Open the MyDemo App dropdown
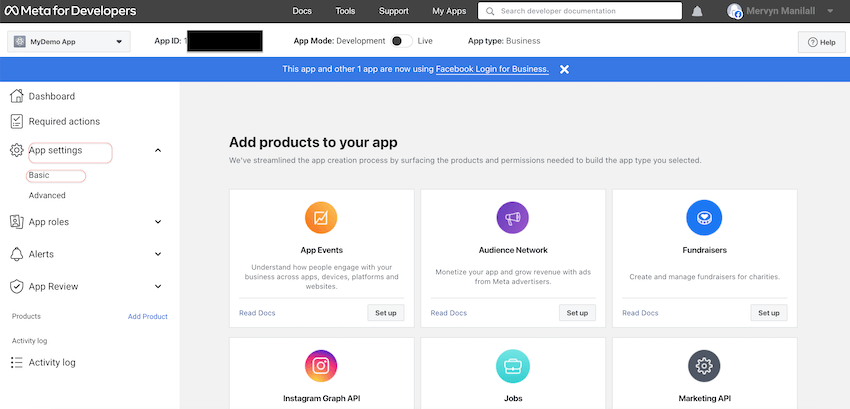 click(68, 42)
